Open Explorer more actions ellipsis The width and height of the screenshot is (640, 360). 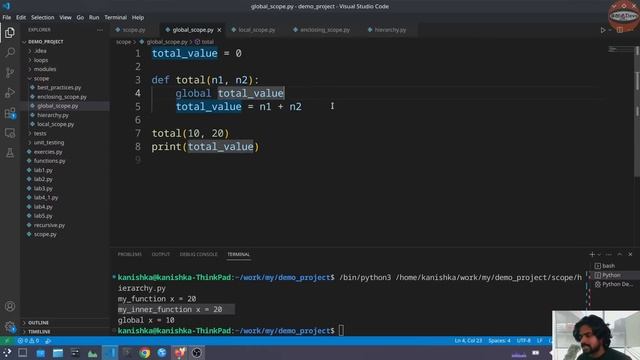100,30
